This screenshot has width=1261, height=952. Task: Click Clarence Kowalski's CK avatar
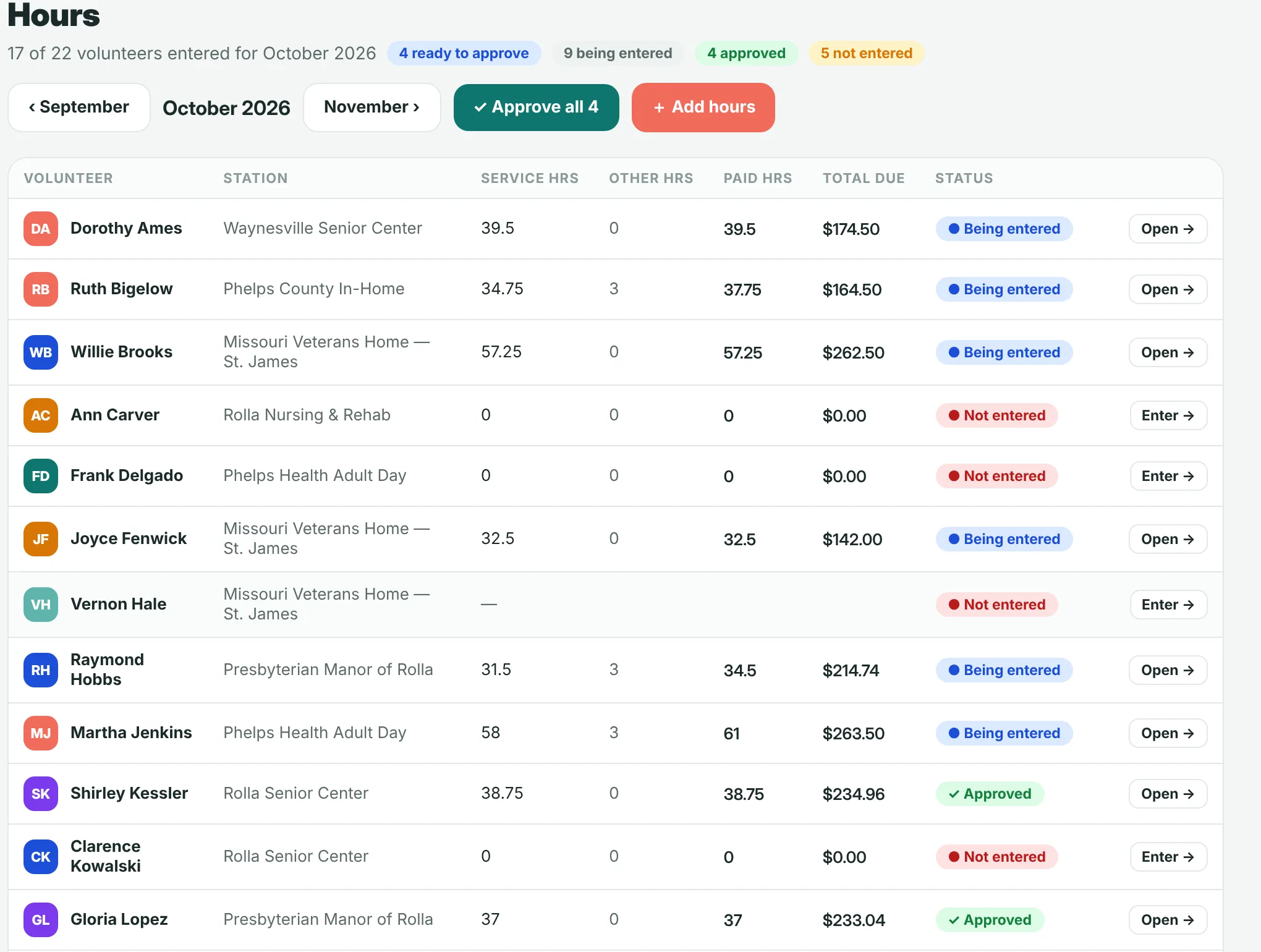tap(41, 857)
